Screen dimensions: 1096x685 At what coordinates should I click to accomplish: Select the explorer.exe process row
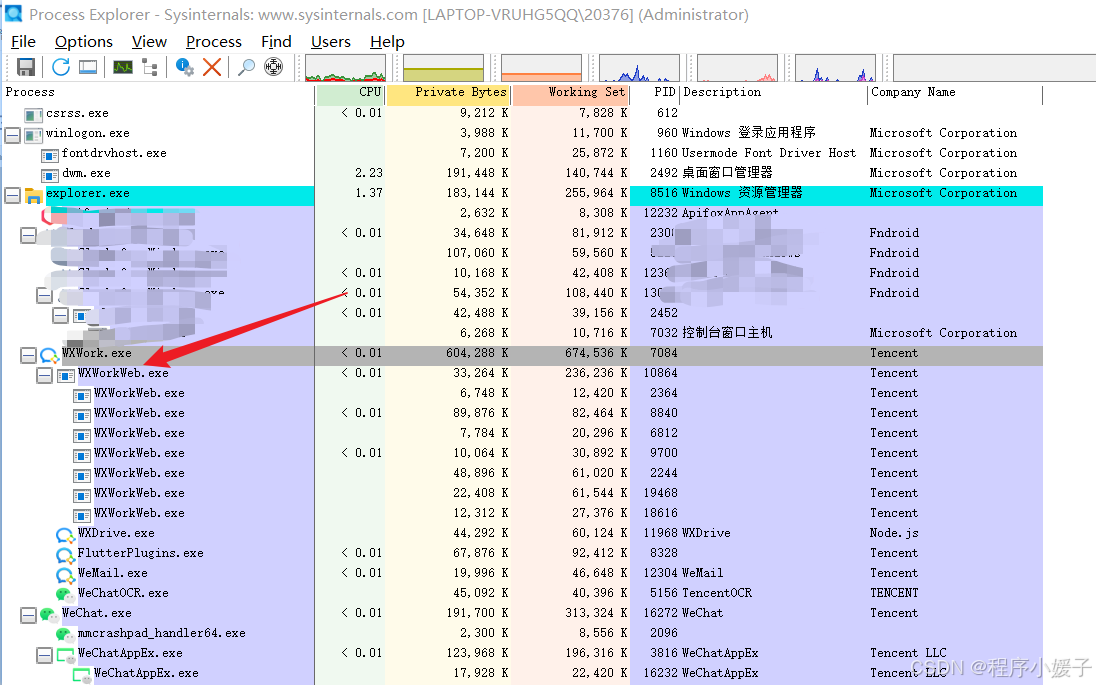(x=523, y=195)
